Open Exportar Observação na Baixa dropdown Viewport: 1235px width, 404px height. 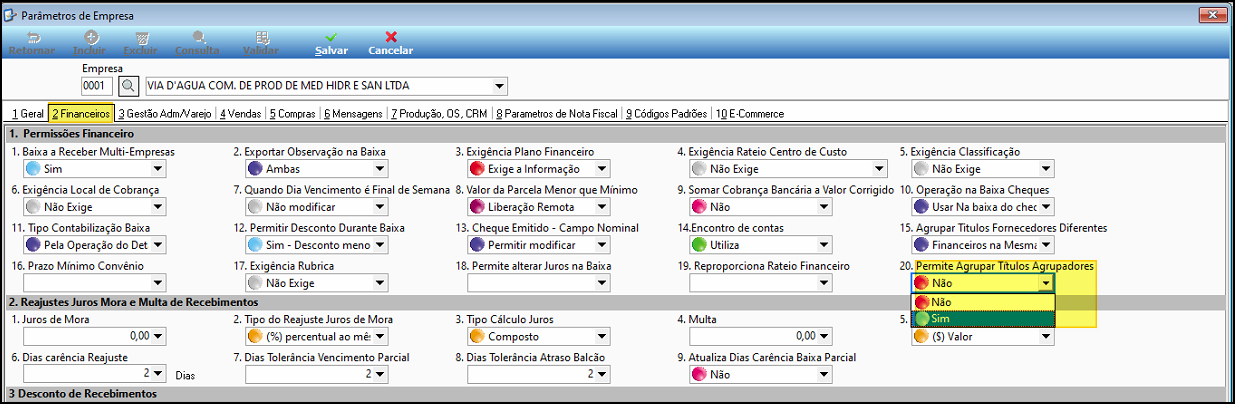tap(379, 170)
